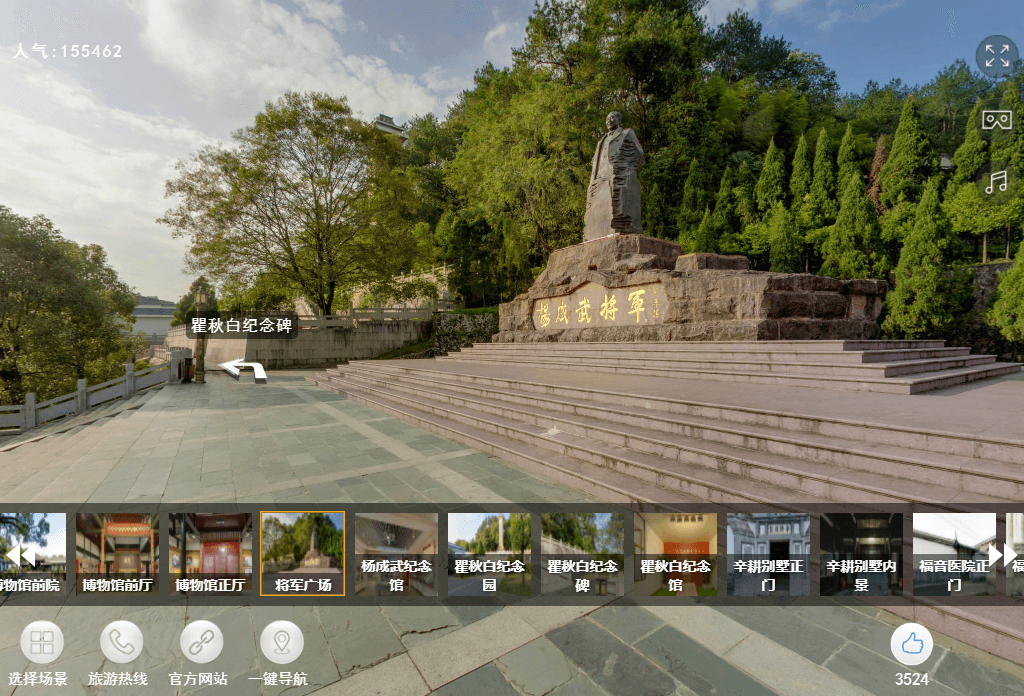Open the 博物馆正厅 scene thumbnail
This screenshot has height=696, width=1024.
(x=210, y=554)
